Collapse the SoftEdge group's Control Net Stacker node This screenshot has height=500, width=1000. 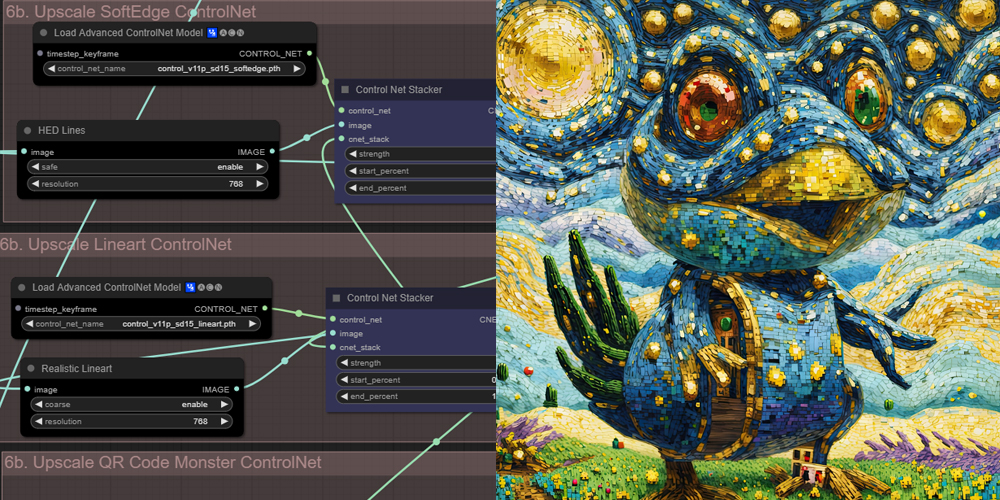(x=345, y=90)
